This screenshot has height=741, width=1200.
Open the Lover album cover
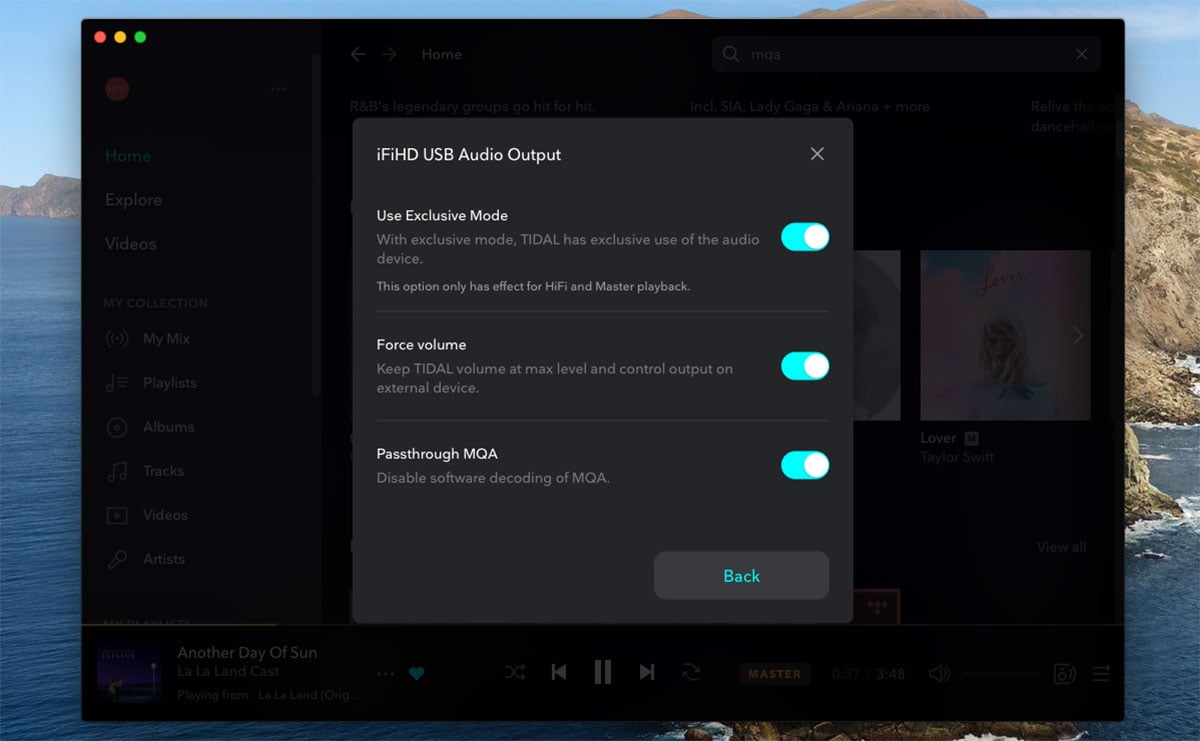pos(1005,335)
